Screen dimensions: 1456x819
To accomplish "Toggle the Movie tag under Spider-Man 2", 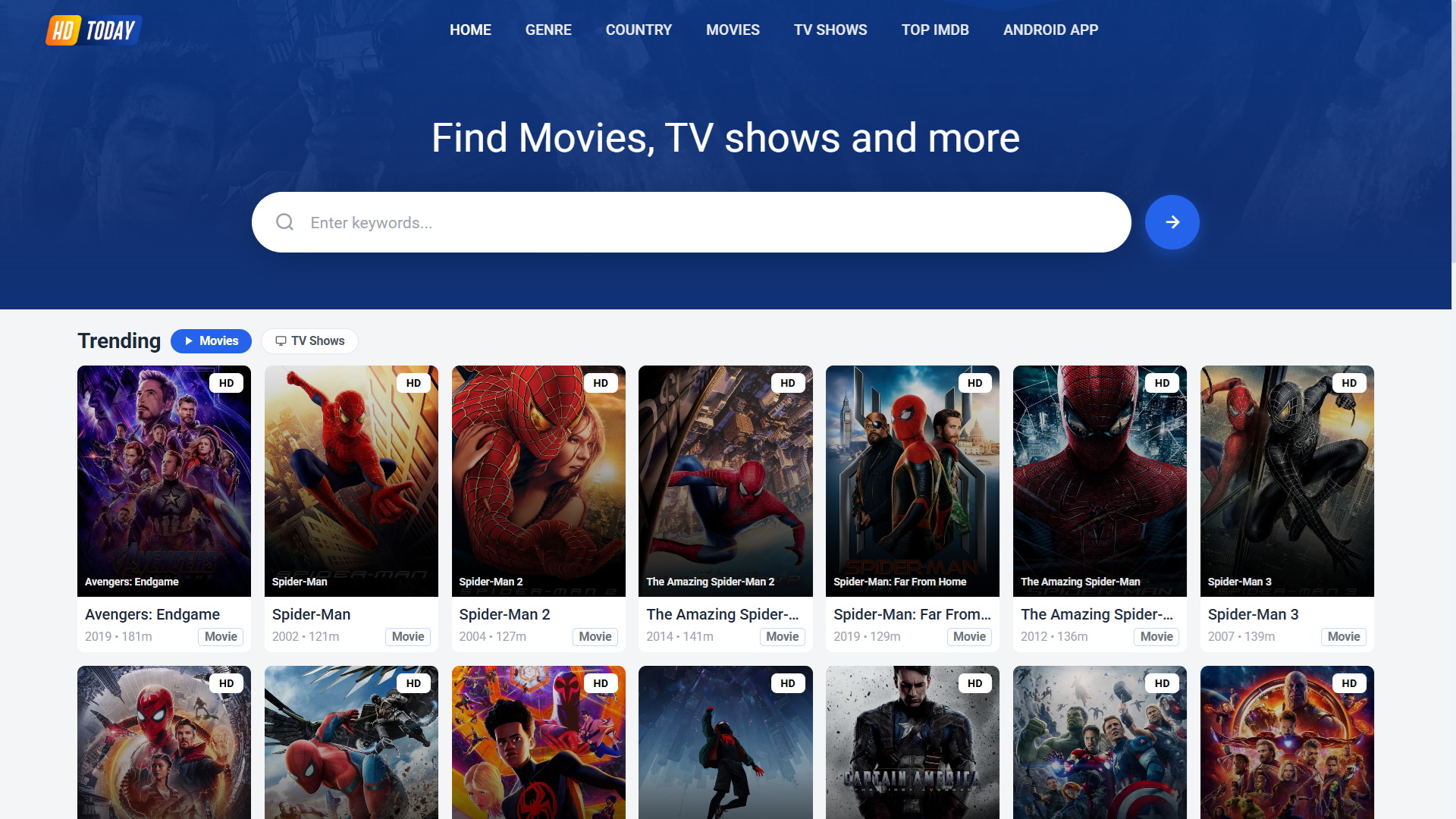I will click(595, 636).
